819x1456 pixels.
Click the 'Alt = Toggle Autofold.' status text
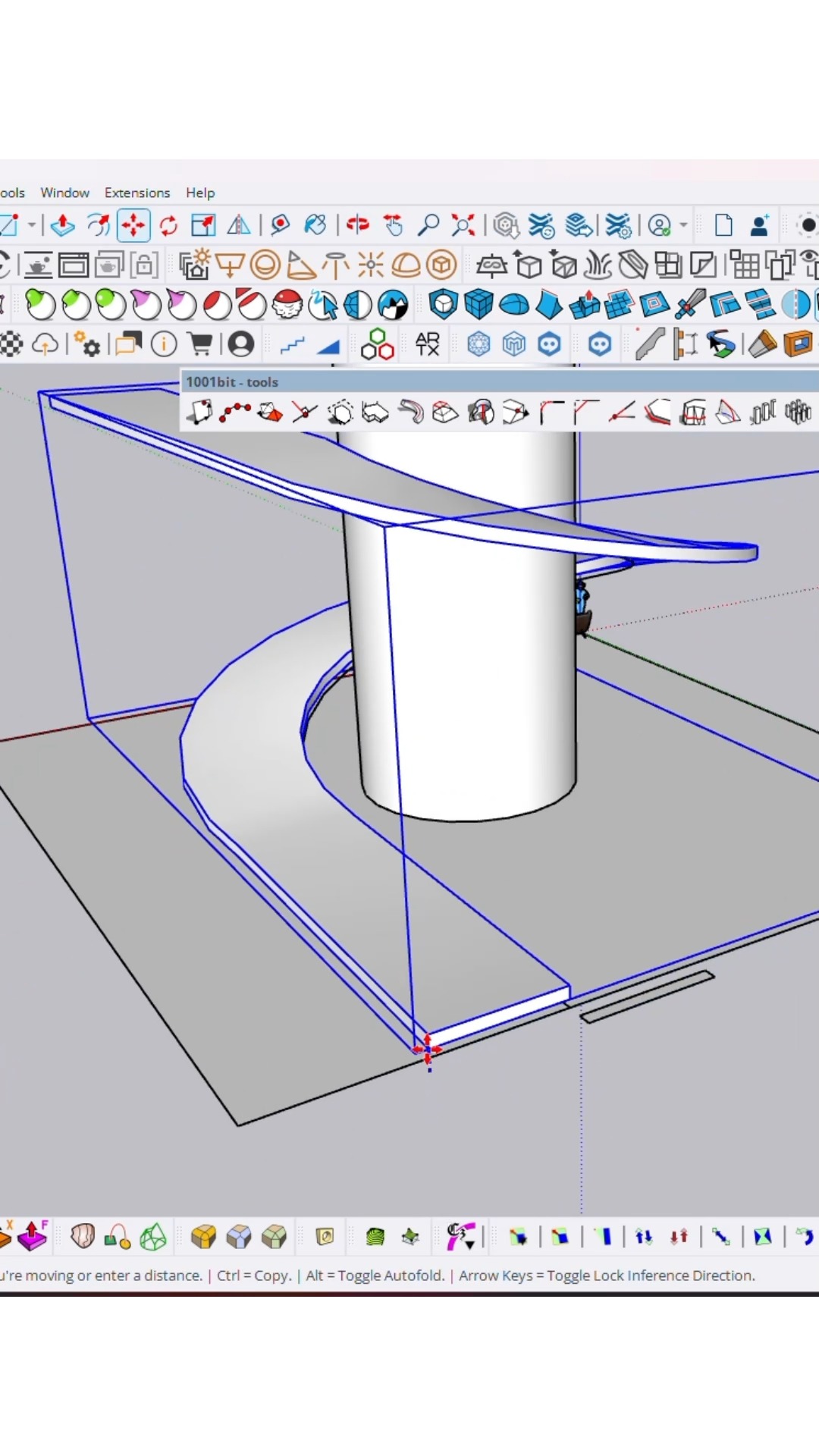click(375, 1276)
